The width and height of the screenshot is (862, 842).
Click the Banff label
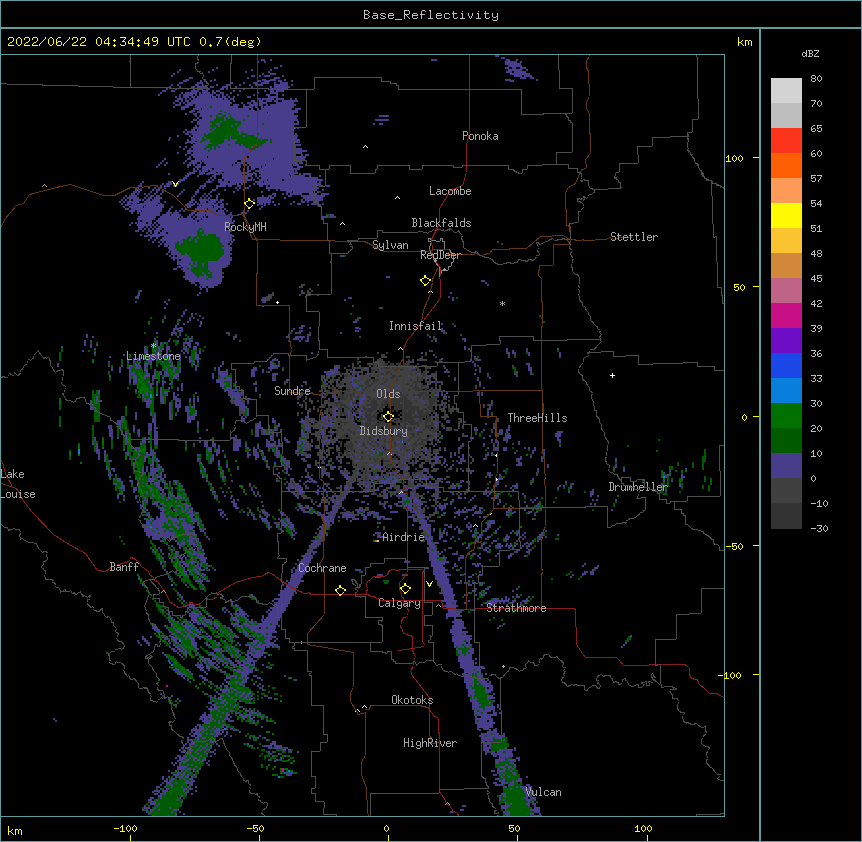124,567
